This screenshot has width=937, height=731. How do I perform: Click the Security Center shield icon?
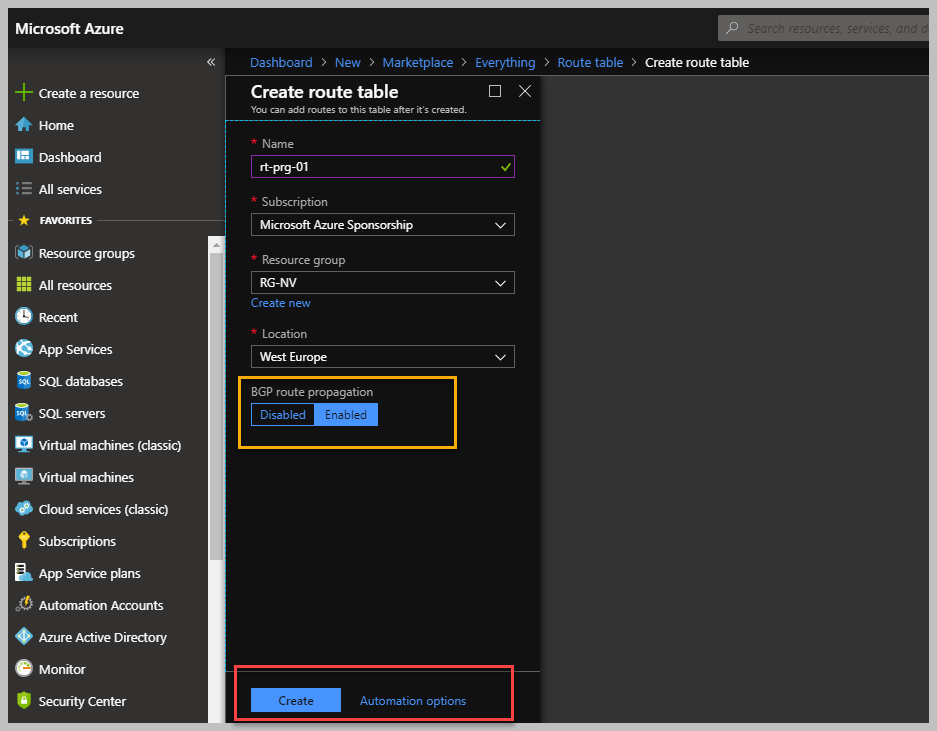click(x=24, y=701)
